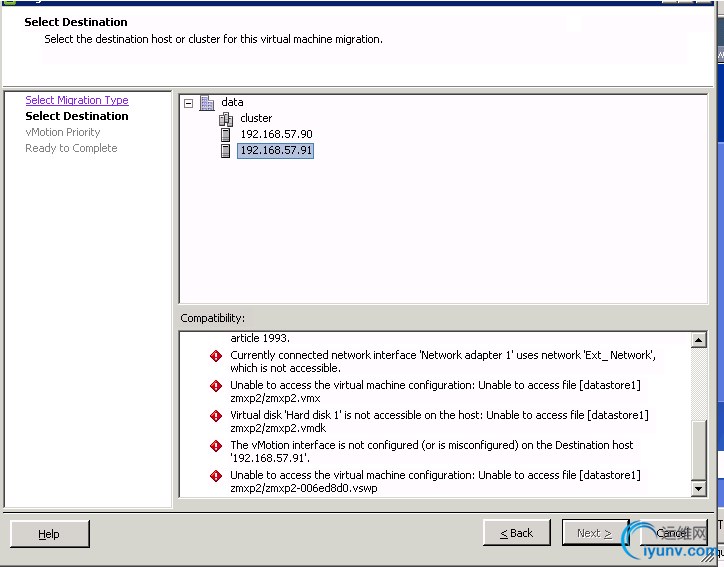
Task: Open the Select Migration Type step link
Action: pyautogui.click(x=77, y=100)
